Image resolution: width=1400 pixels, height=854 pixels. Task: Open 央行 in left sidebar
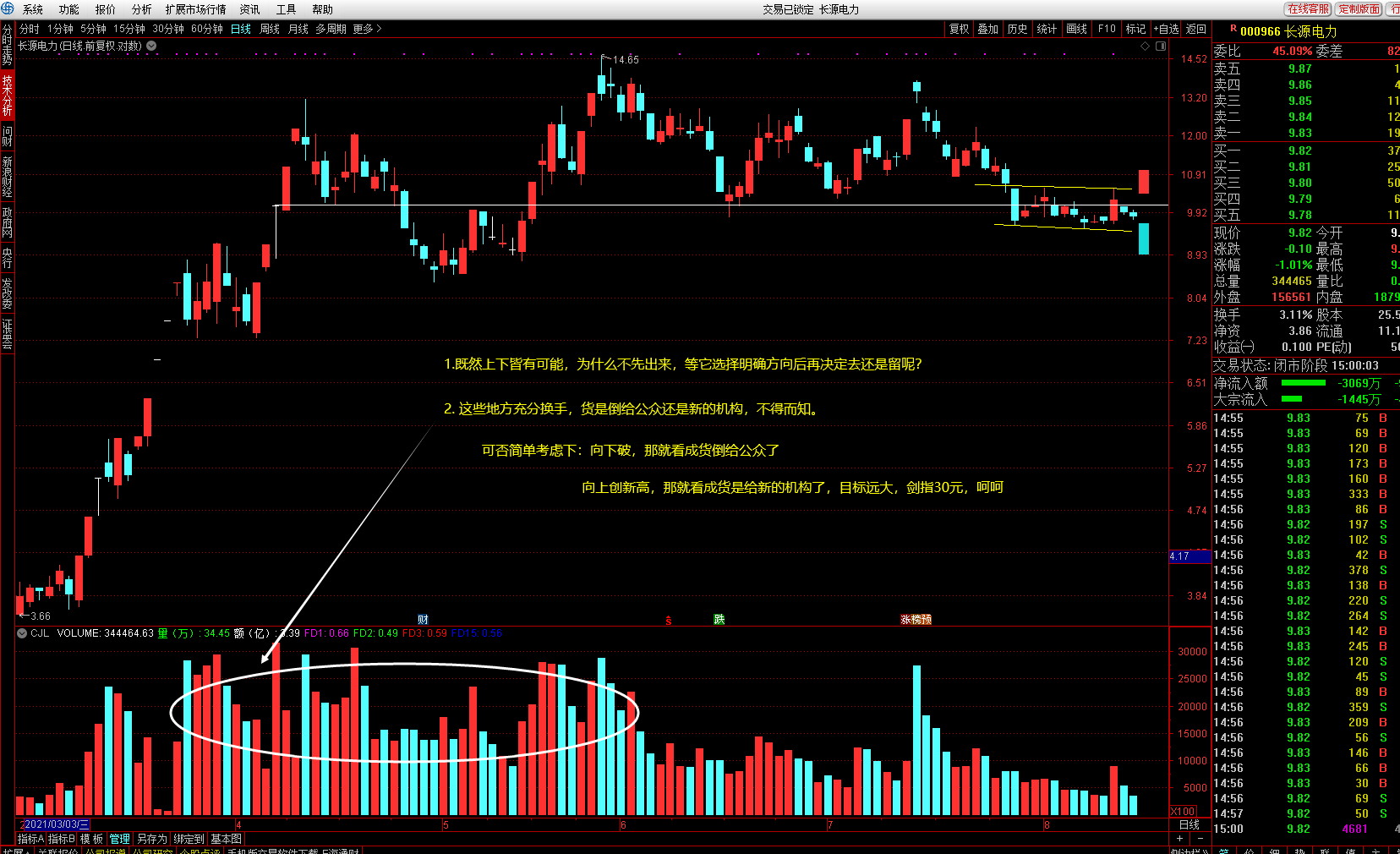click(x=7, y=258)
